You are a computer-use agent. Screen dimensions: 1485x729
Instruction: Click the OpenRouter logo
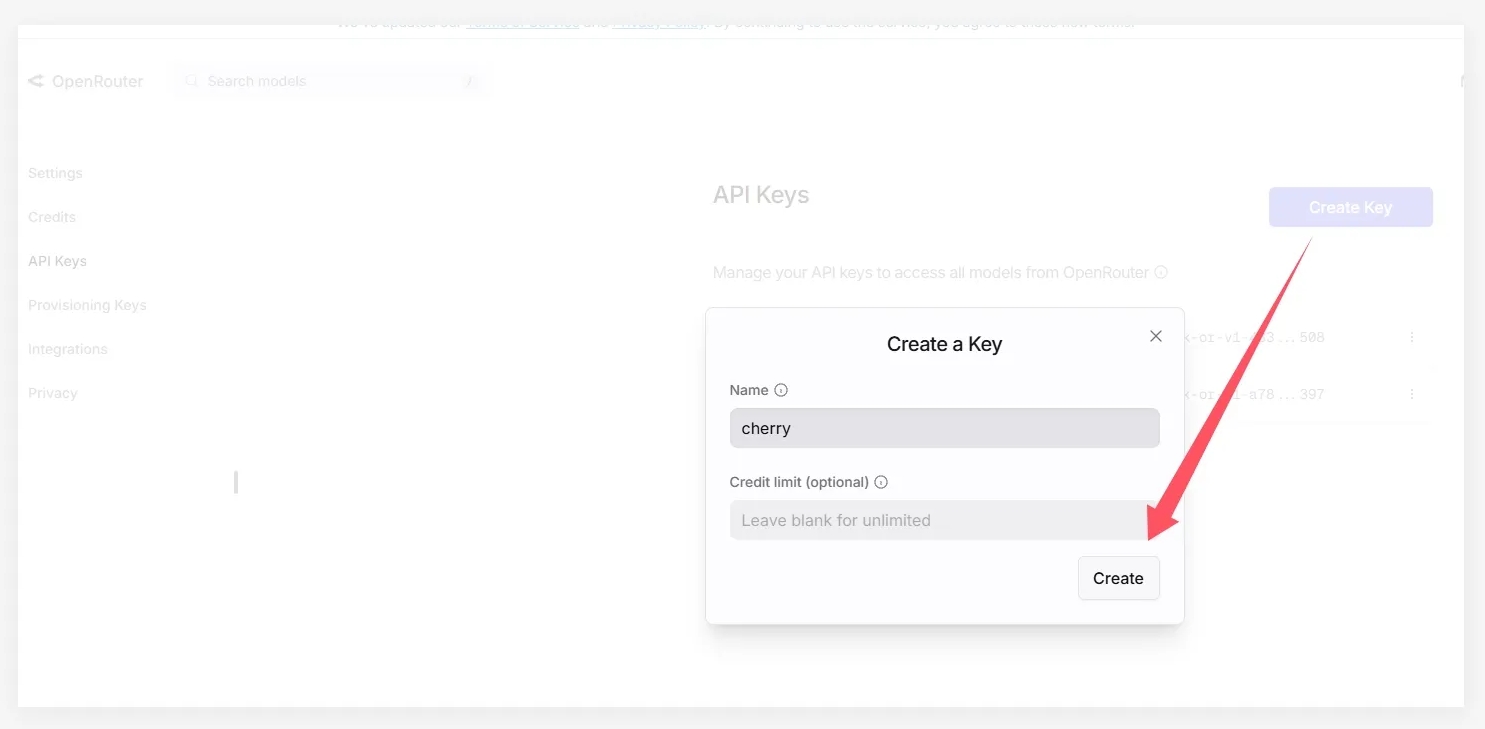point(86,81)
